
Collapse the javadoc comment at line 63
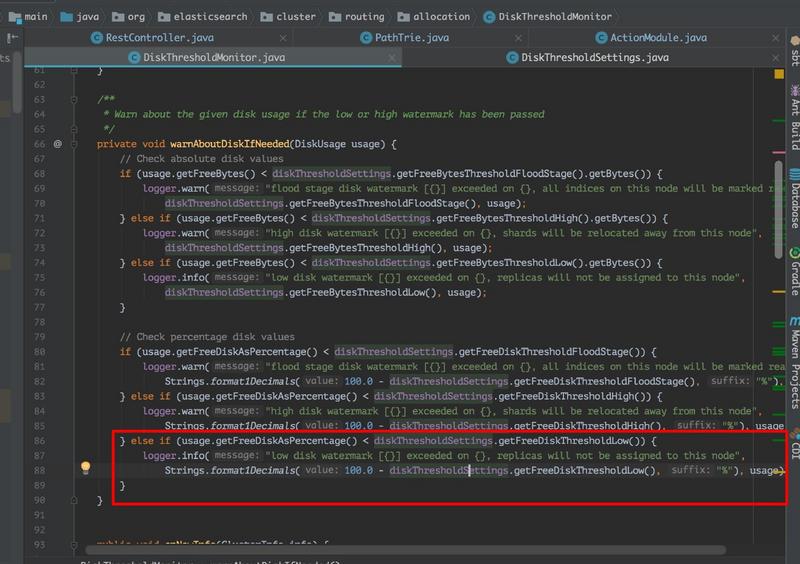point(74,100)
